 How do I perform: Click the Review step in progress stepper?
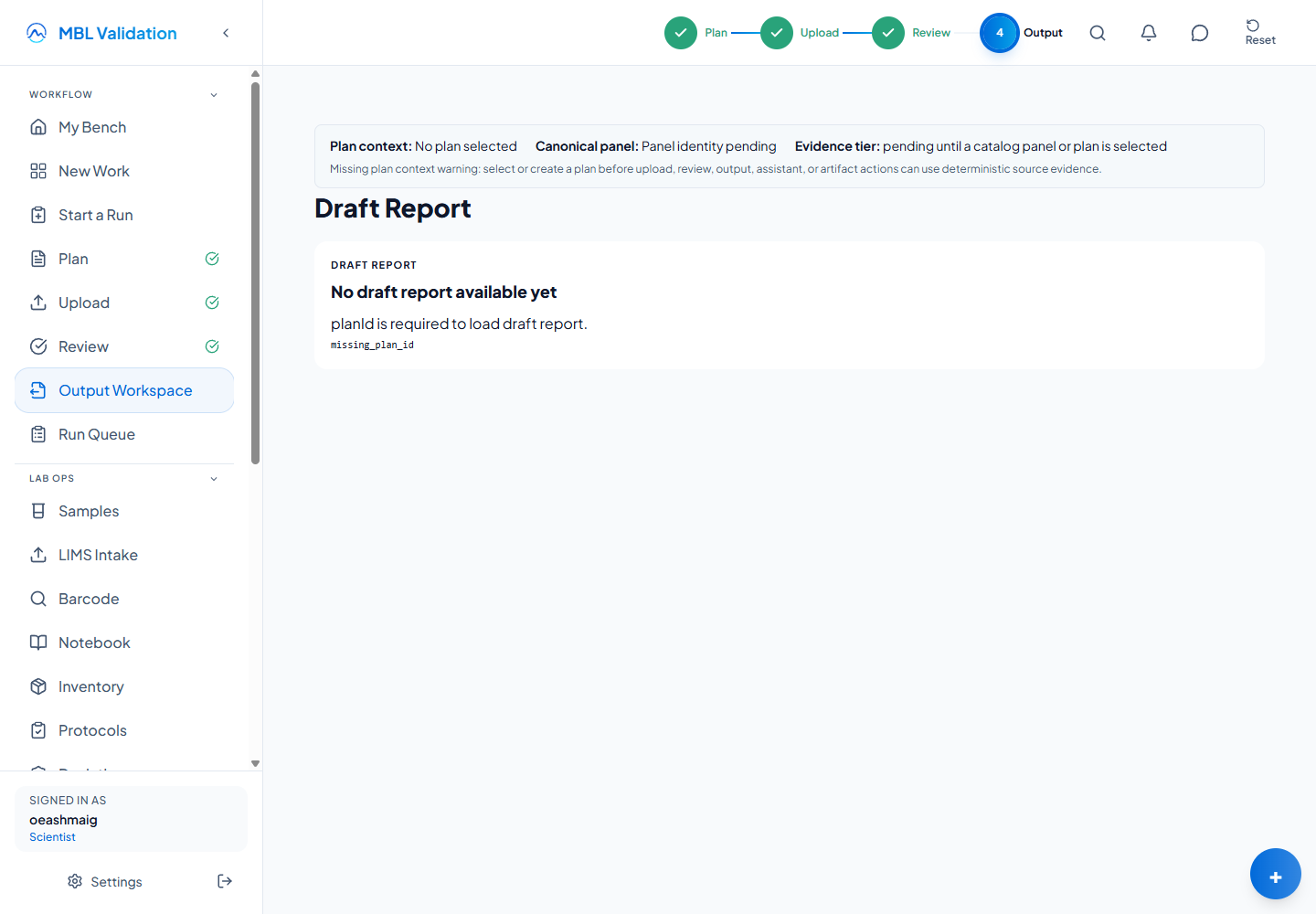coord(911,33)
